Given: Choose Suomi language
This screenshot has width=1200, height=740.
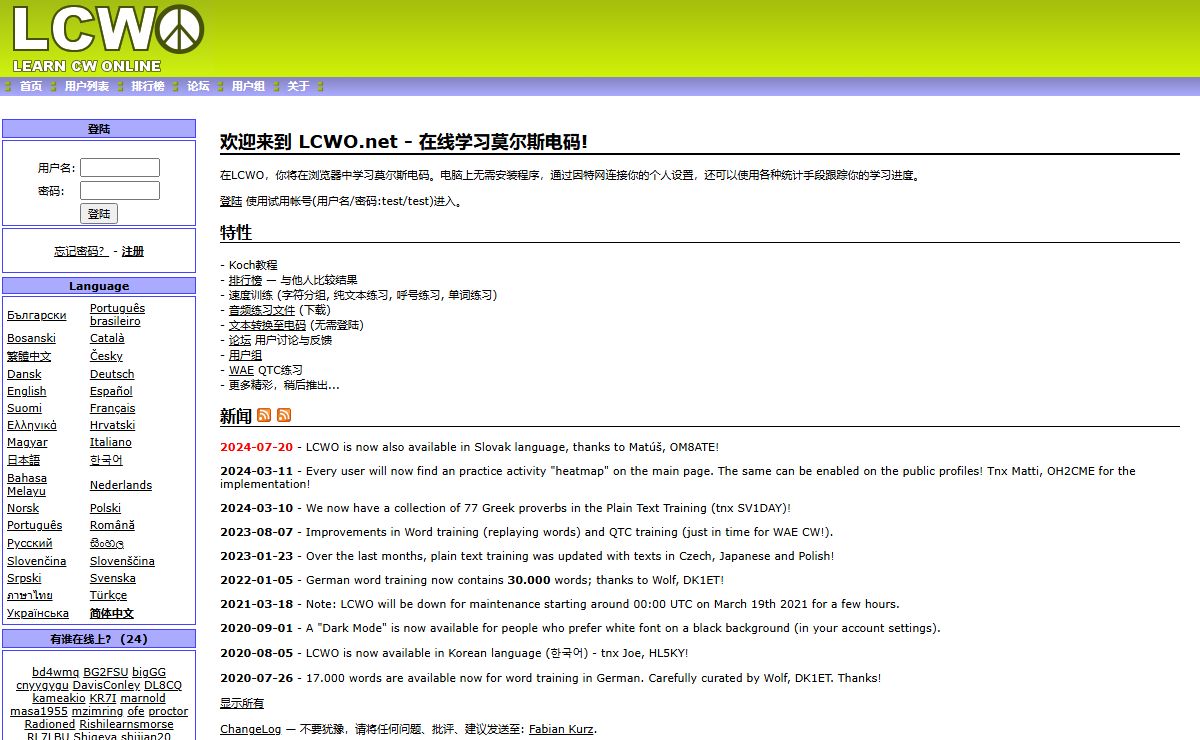Looking at the screenshot, I should [24, 408].
